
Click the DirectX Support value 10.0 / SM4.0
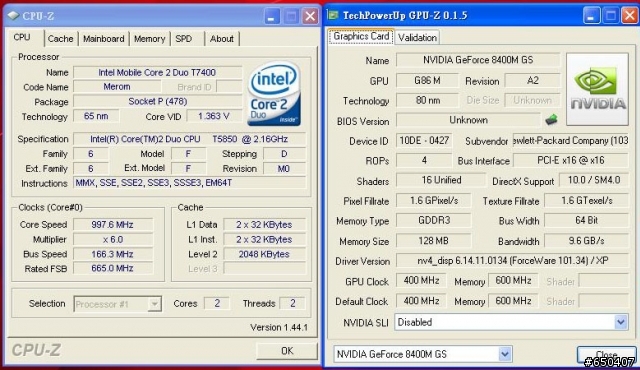pos(593,180)
